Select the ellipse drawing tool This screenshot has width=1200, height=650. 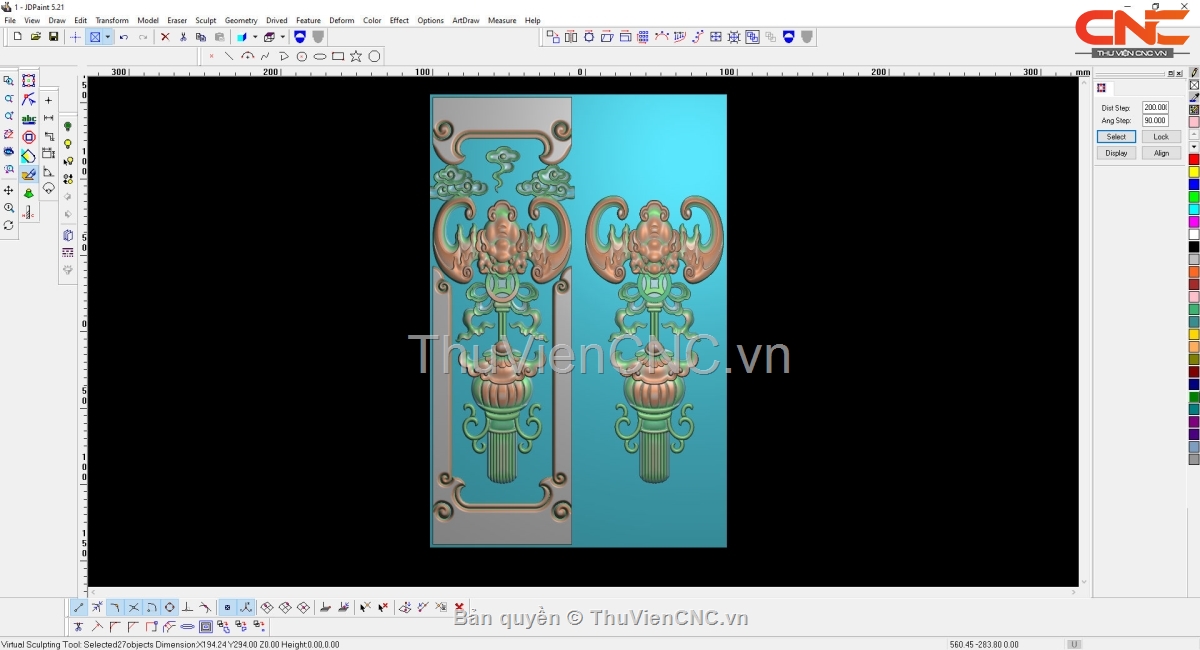(320, 56)
